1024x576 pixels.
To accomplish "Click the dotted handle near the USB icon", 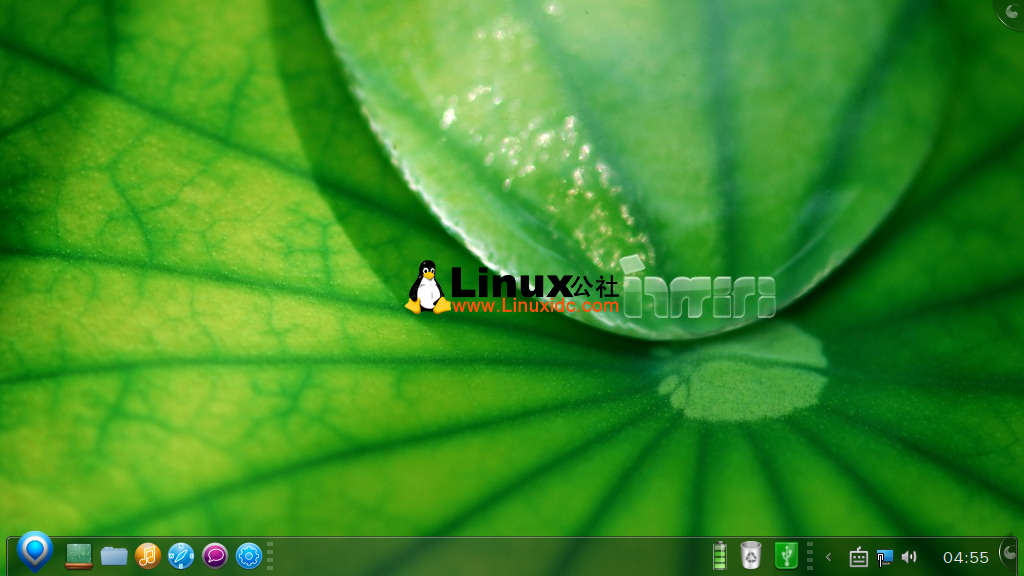I will point(808,557).
